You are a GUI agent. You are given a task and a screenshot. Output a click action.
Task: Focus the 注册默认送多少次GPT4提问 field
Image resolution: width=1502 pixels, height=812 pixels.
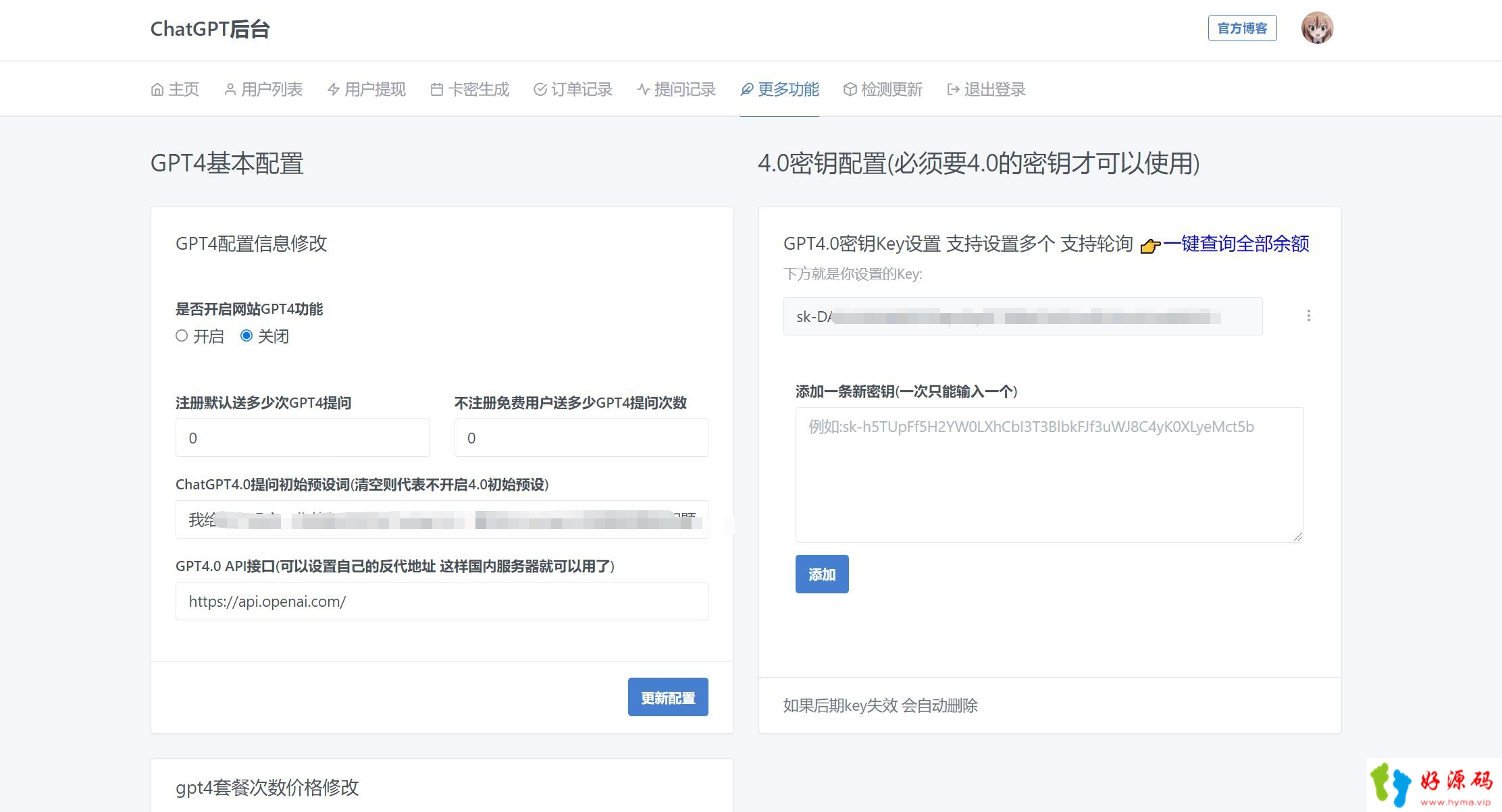point(303,437)
